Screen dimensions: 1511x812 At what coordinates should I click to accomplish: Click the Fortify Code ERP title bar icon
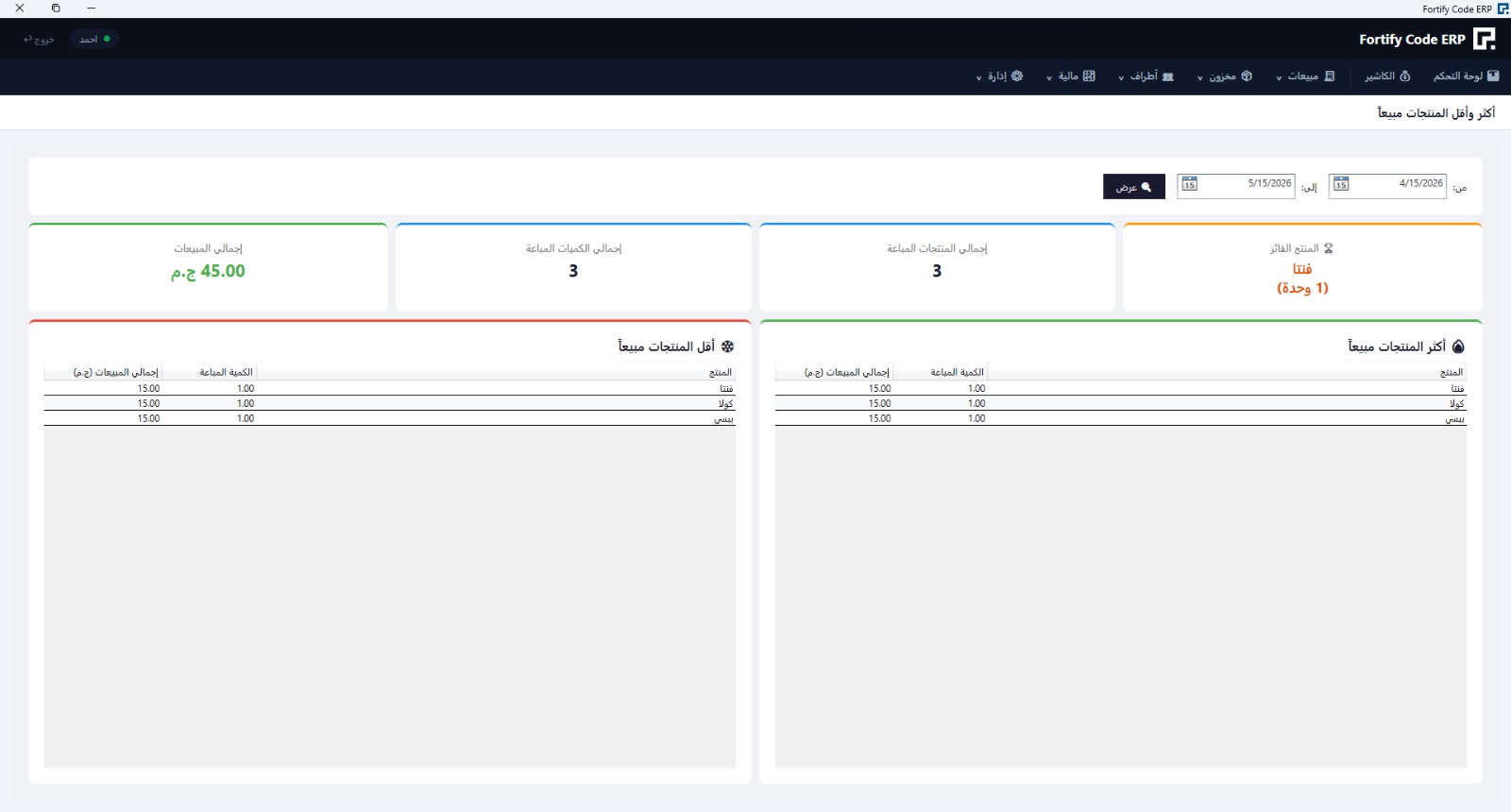click(1503, 8)
